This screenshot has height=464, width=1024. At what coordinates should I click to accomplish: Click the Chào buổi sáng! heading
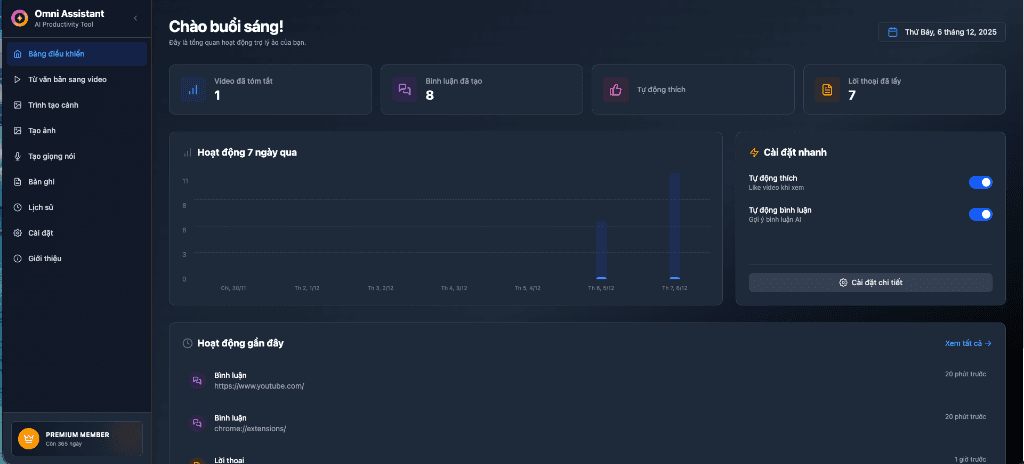pos(226,26)
